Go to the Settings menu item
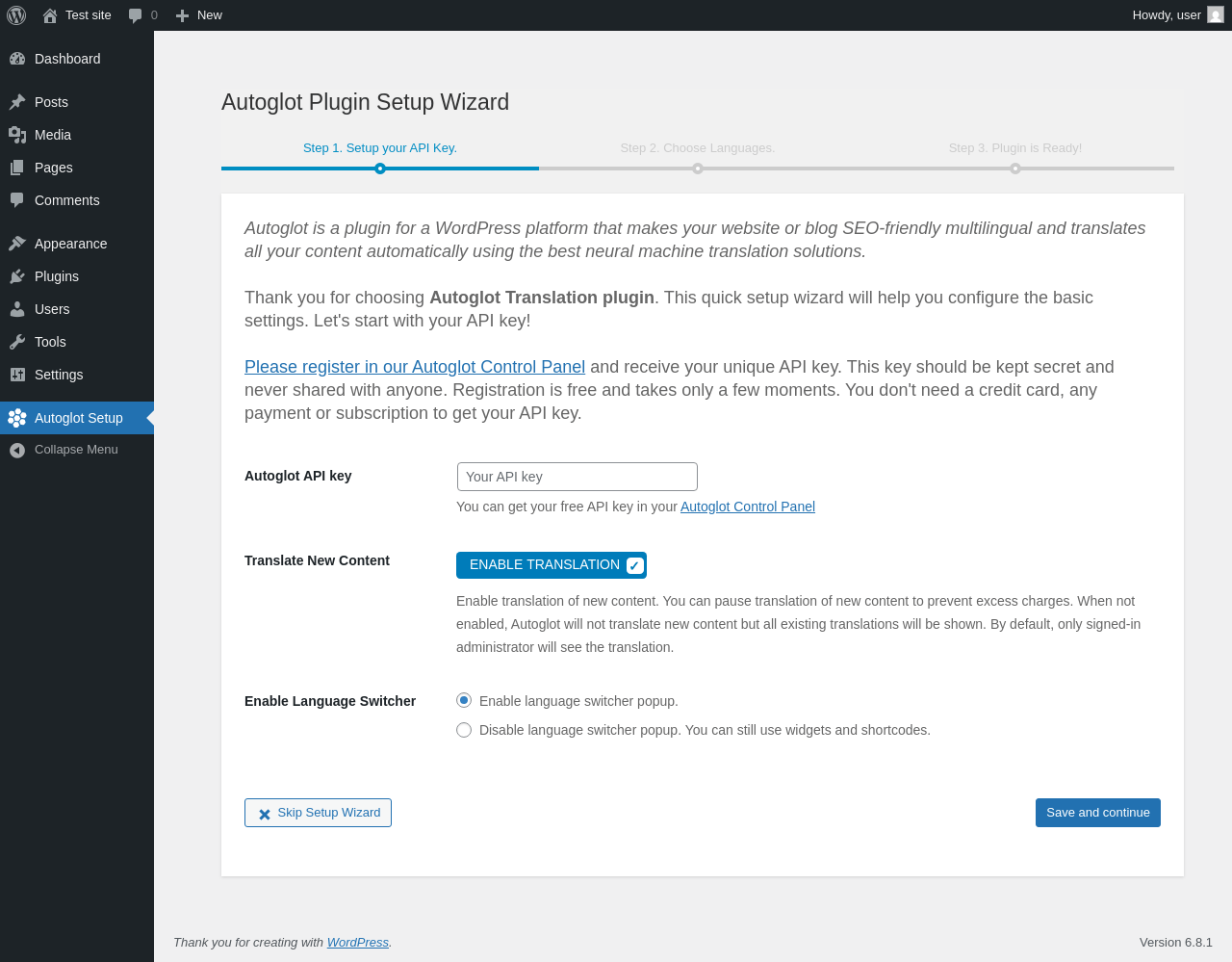 coord(59,375)
